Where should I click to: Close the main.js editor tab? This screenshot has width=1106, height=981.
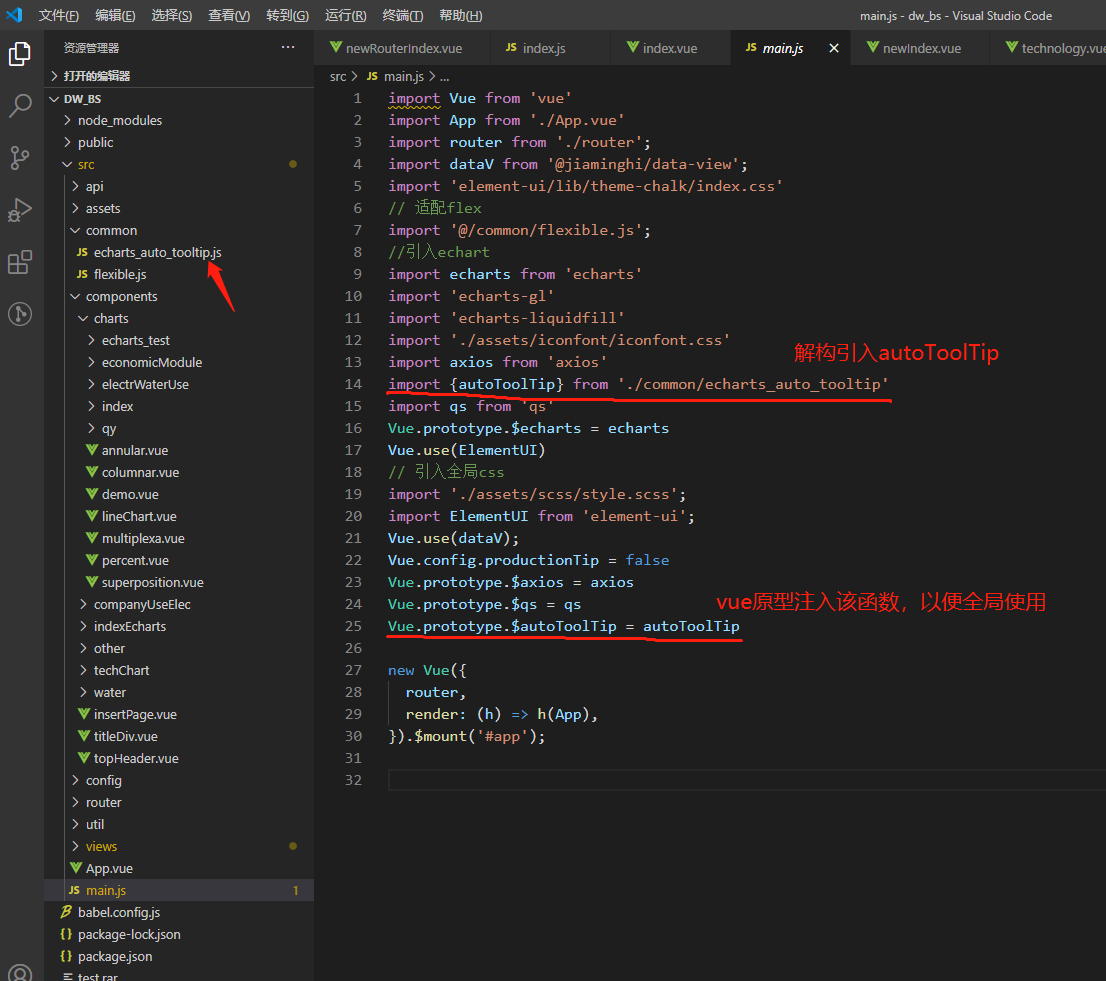(834, 48)
